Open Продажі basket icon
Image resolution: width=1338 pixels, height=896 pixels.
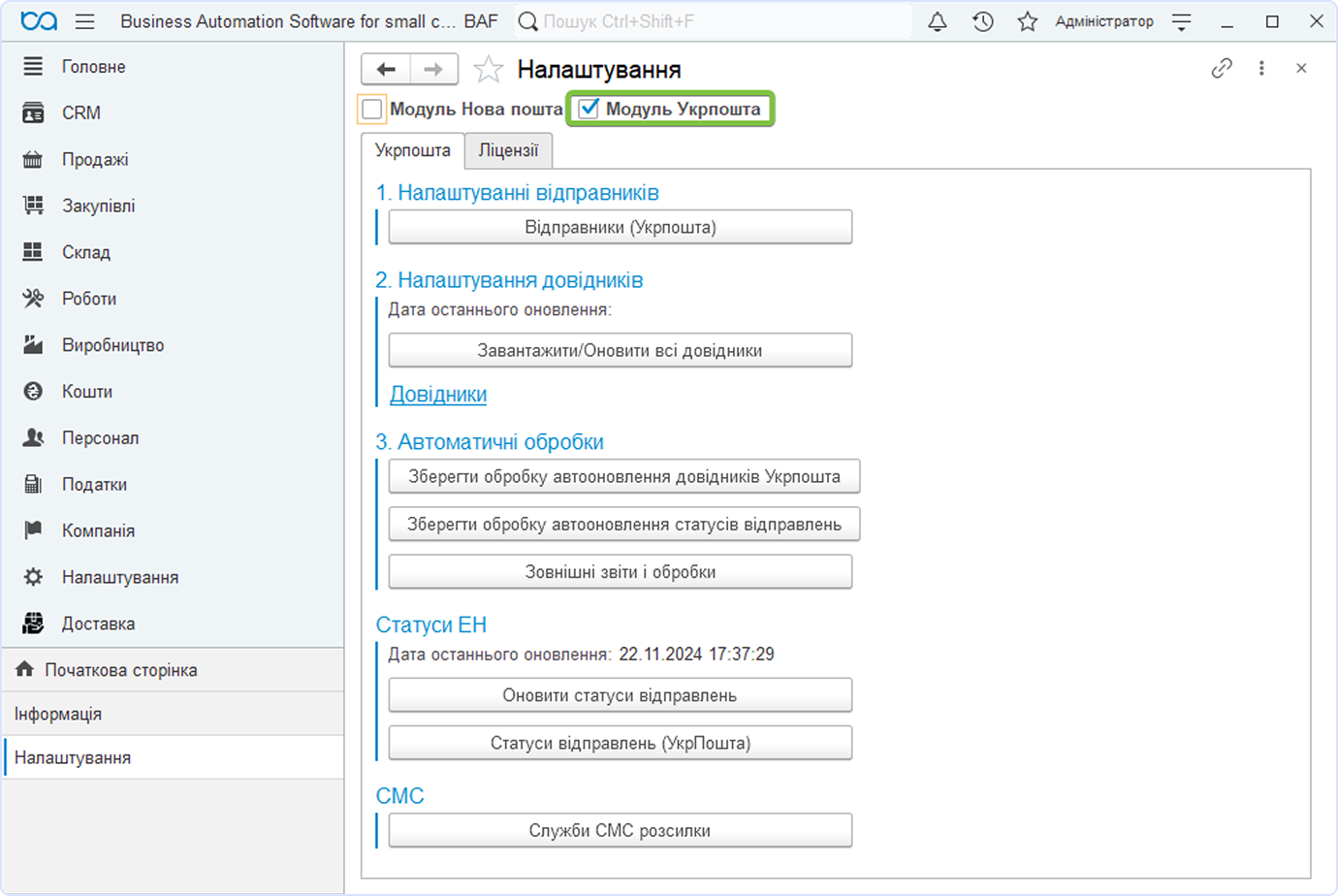click(33, 159)
